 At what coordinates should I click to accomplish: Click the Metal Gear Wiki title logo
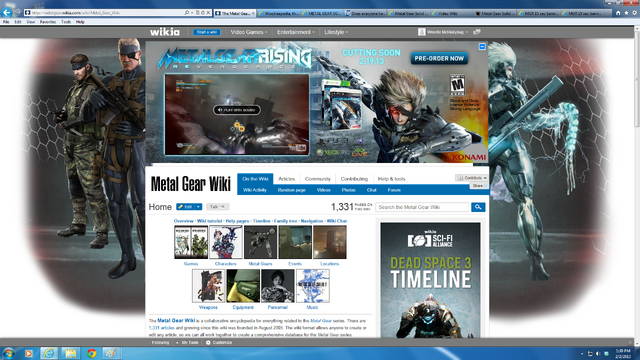coord(191,184)
